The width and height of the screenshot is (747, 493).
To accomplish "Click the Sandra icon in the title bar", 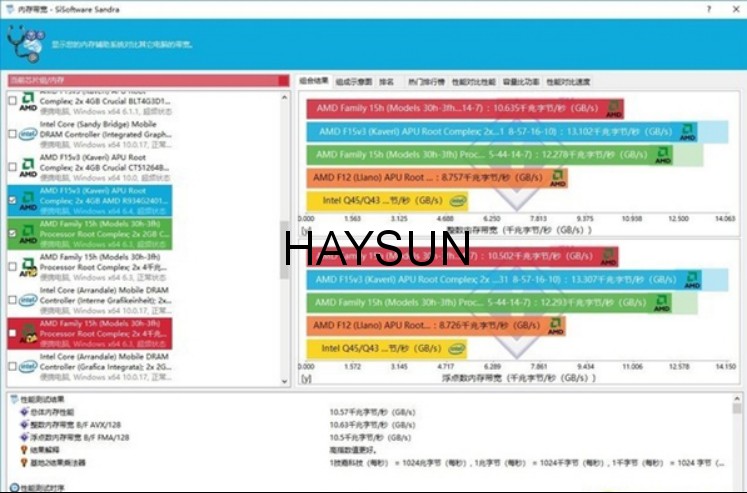I will (10, 9).
